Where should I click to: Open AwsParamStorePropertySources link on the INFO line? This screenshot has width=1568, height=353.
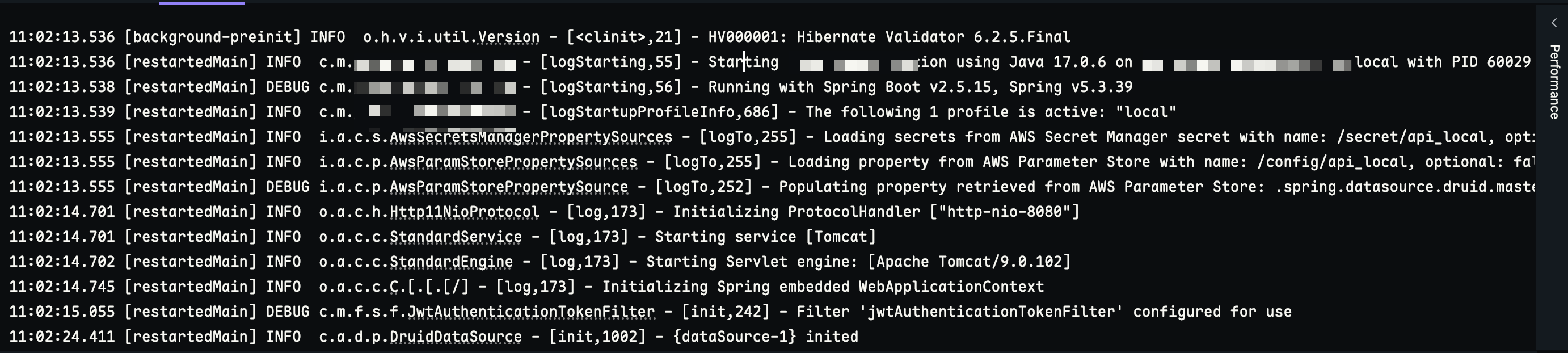click(513, 162)
